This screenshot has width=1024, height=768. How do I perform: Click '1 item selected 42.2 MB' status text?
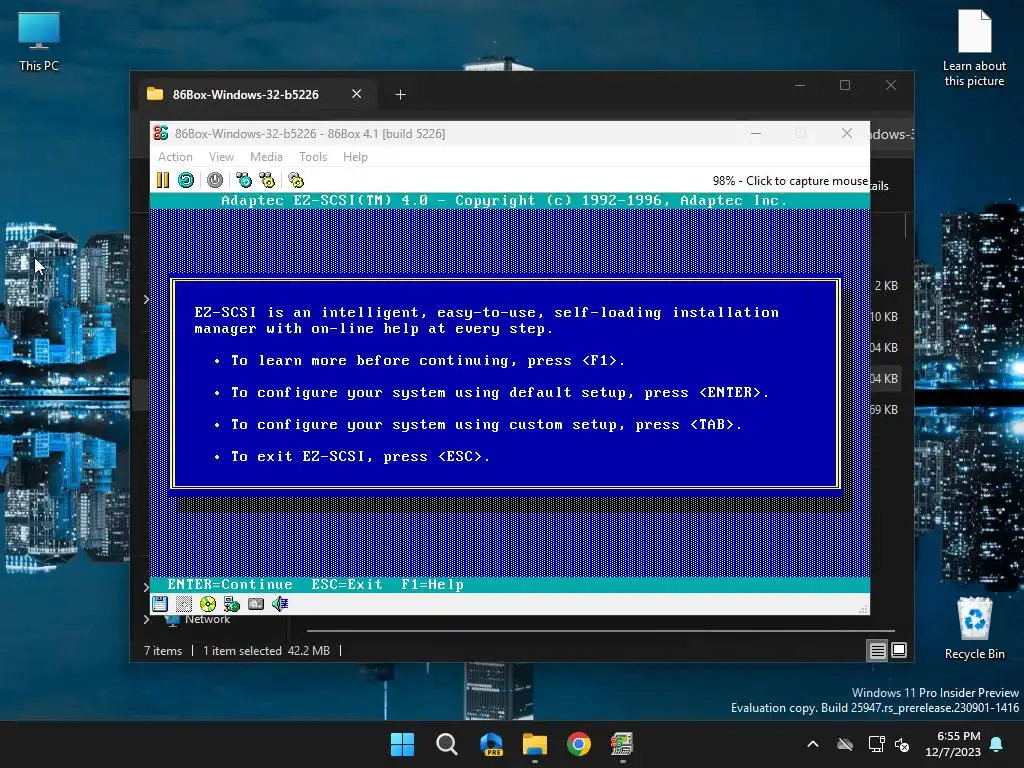266,650
